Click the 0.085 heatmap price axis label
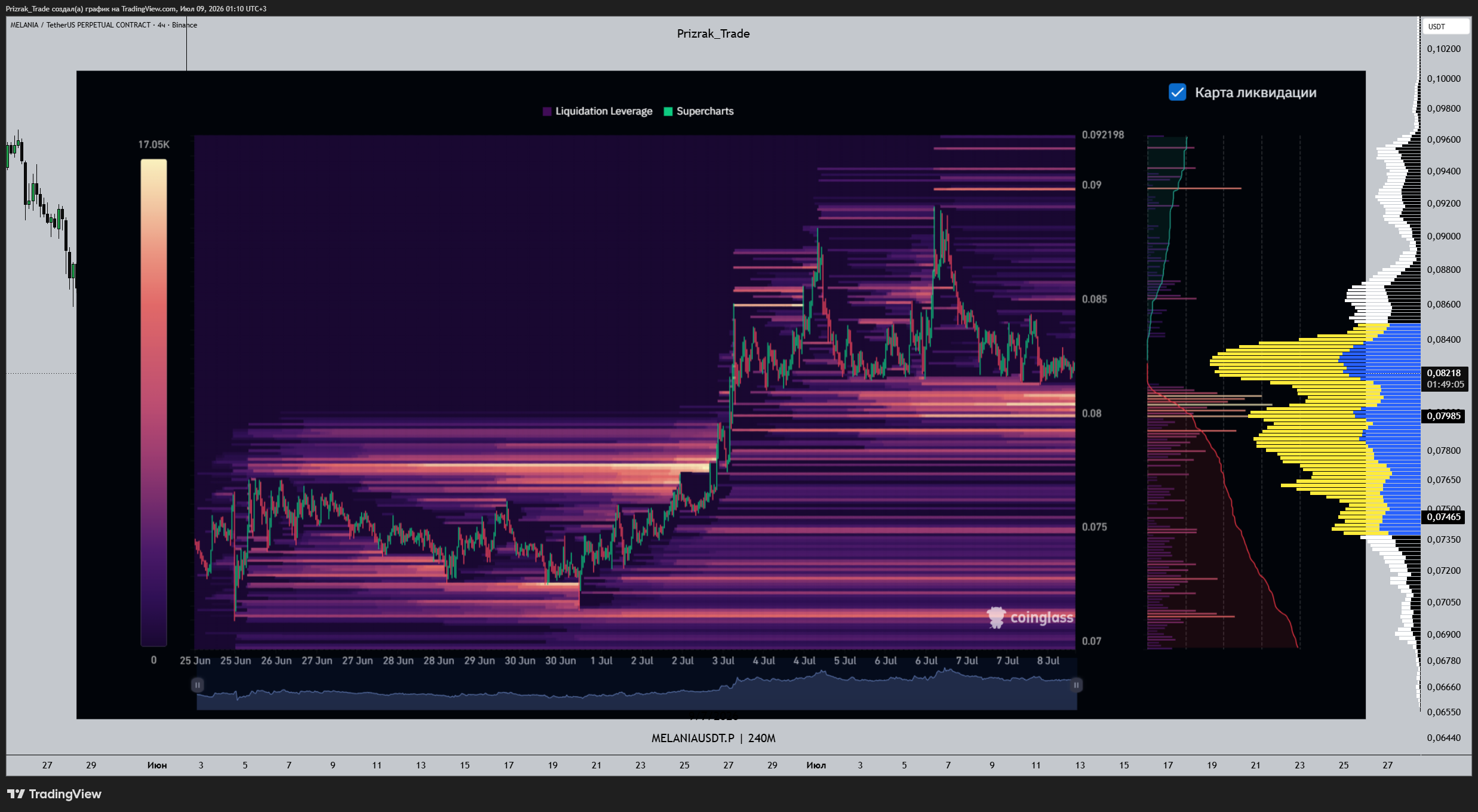The height and width of the screenshot is (812, 1478). 1094,299
